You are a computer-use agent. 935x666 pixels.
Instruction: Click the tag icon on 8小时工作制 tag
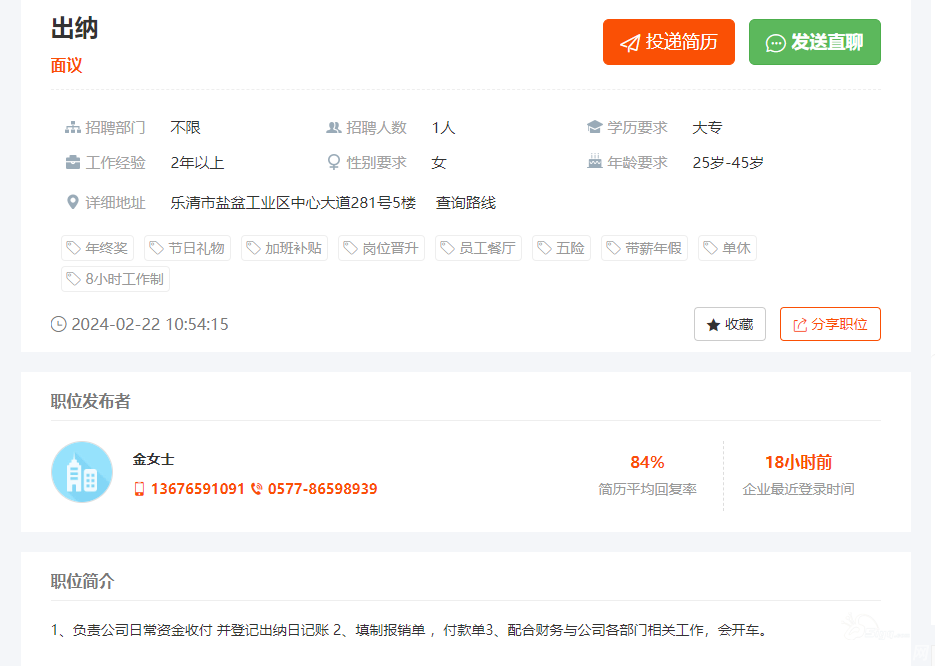click(x=73, y=279)
